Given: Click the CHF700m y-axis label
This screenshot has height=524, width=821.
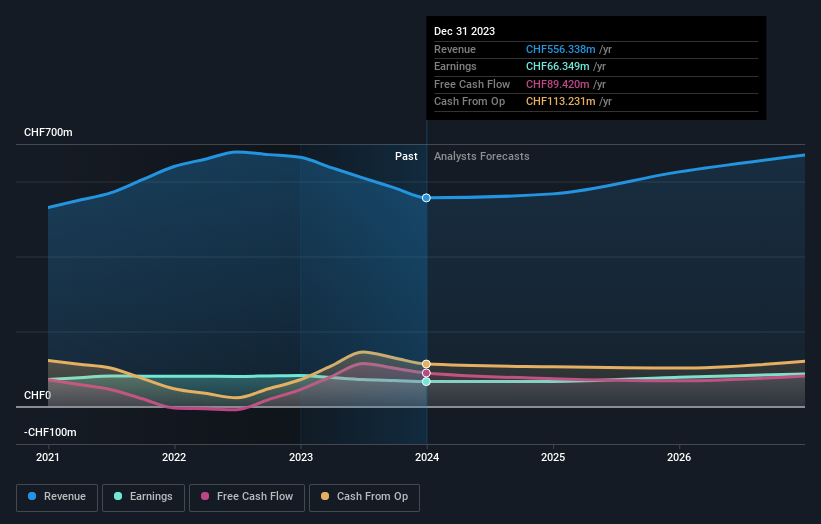Looking at the screenshot, I should point(48,132).
